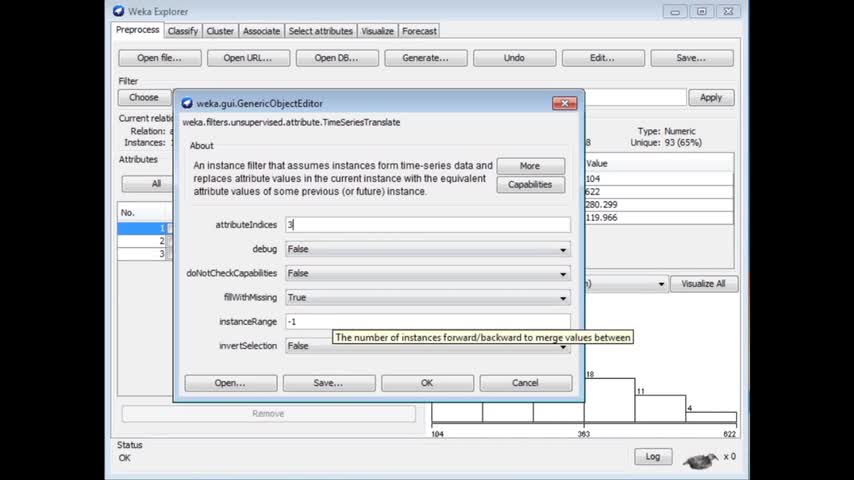
Task: Click the Visualize All button
Action: (x=704, y=284)
